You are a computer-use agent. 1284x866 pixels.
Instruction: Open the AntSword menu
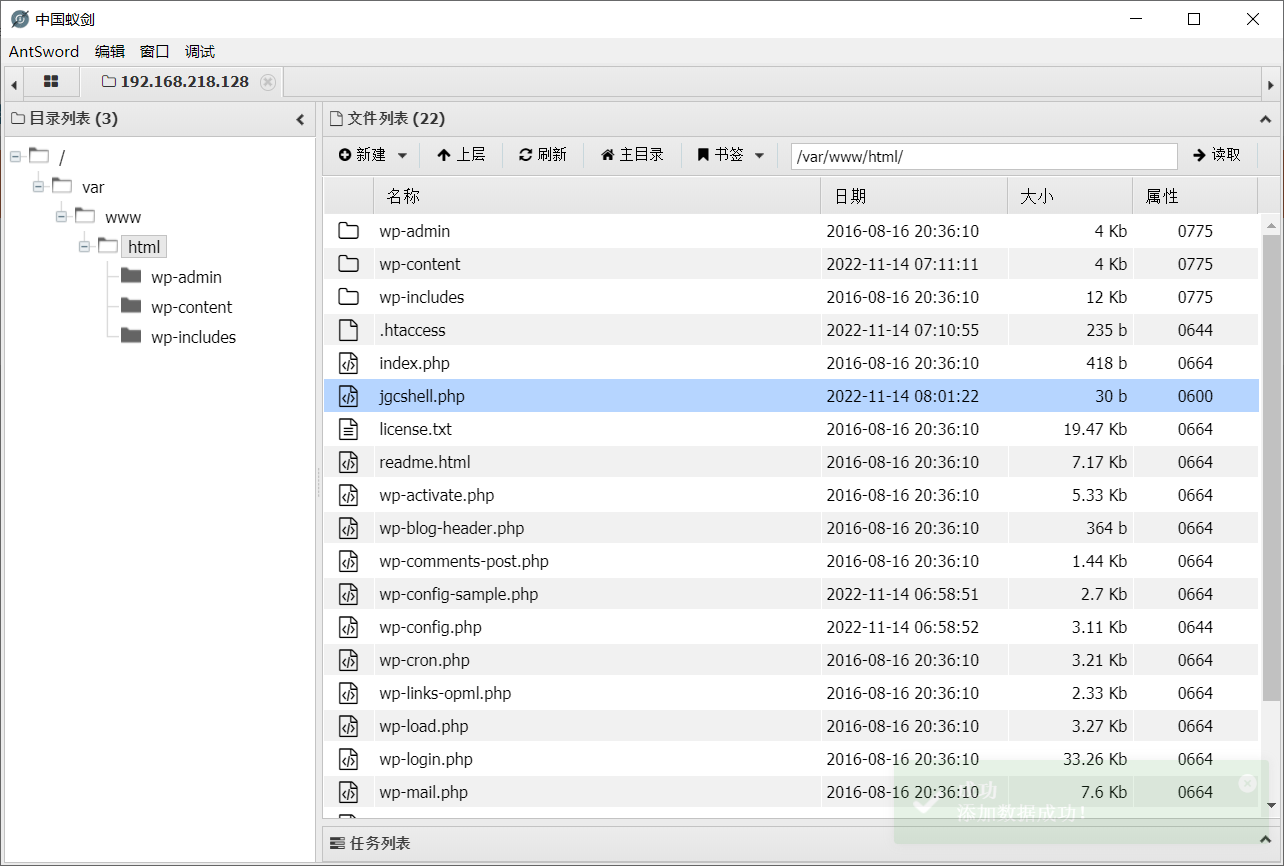pos(44,52)
